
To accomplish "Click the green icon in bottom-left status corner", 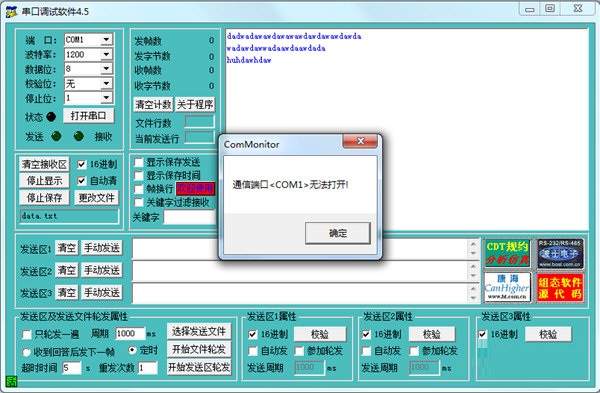I will (x=11, y=382).
